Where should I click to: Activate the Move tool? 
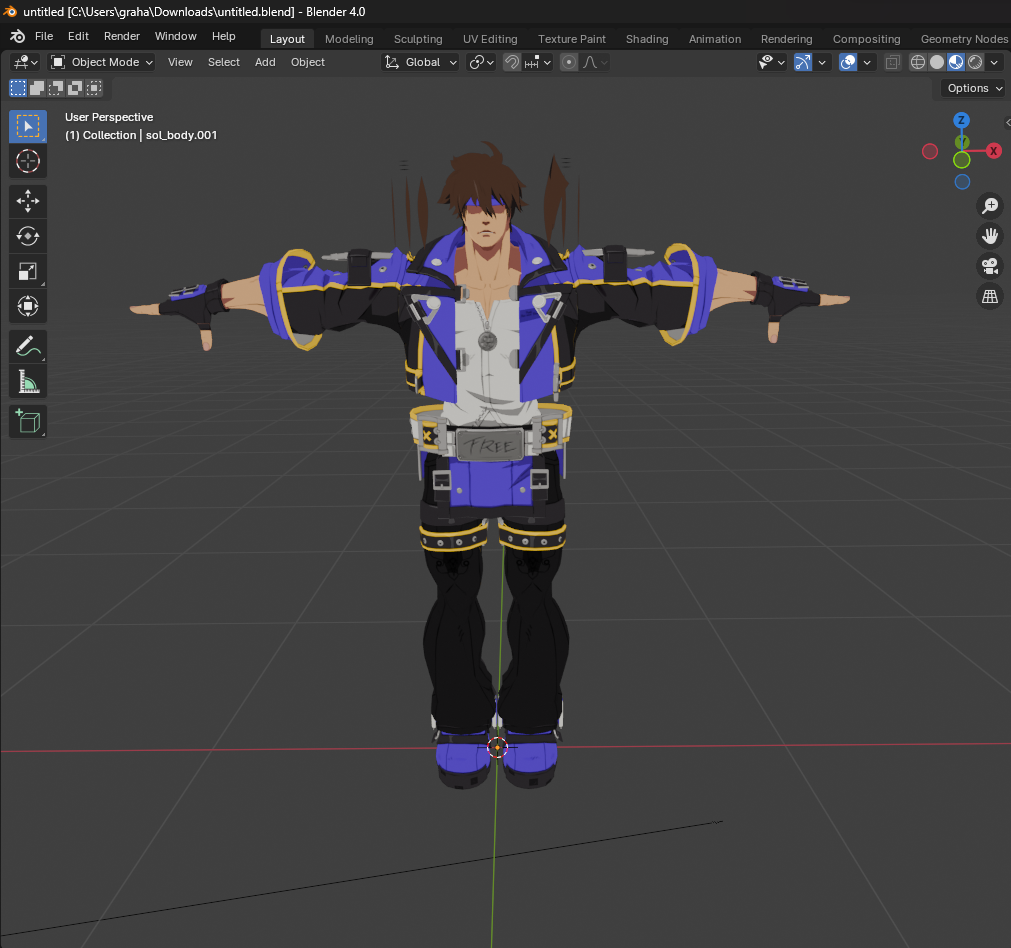tap(28, 201)
